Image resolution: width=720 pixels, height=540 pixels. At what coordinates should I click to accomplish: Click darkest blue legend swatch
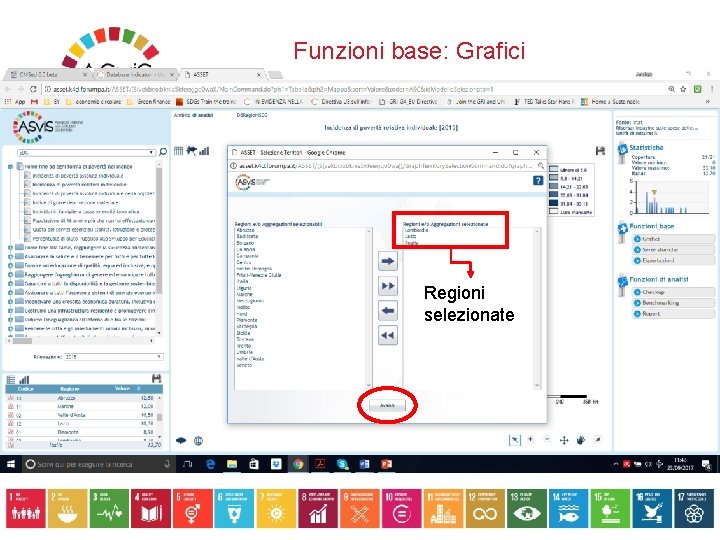[553, 203]
